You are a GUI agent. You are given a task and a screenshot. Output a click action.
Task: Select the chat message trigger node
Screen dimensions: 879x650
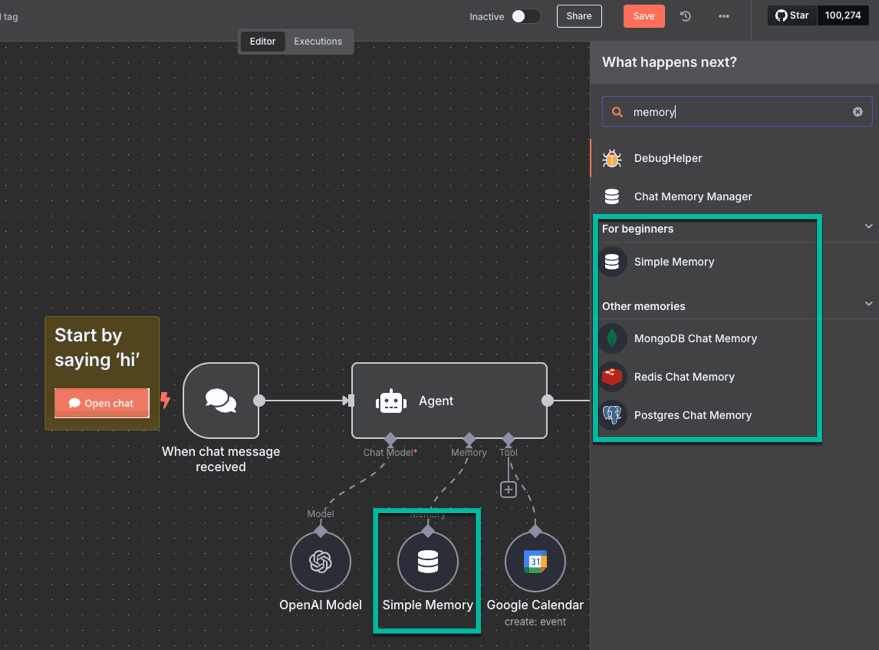[221, 400]
